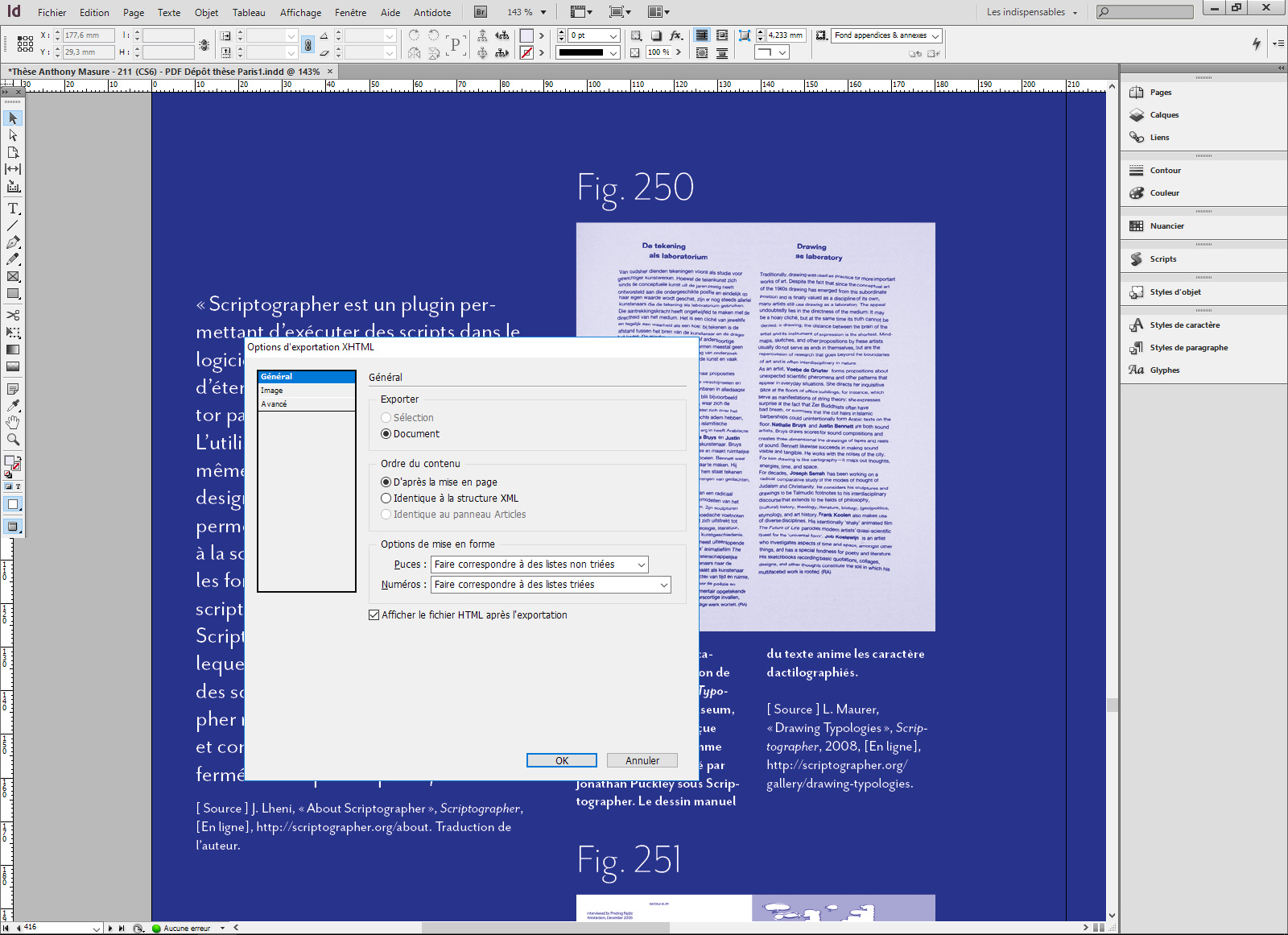1288x935 pixels.
Task: Select the 'Avancé' category in the export dialog
Action: click(274, 404)
